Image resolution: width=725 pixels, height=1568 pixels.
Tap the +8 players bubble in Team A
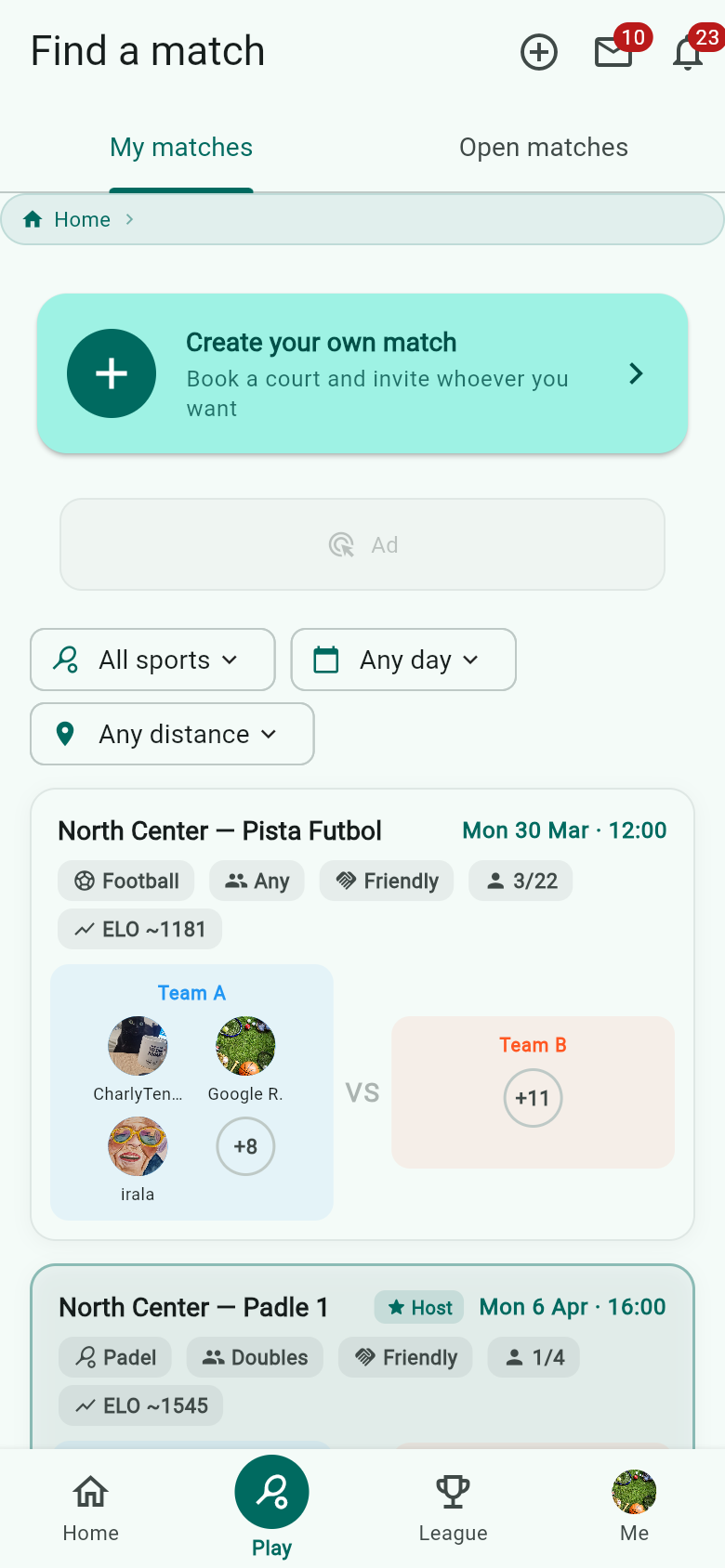[245, 1146]
